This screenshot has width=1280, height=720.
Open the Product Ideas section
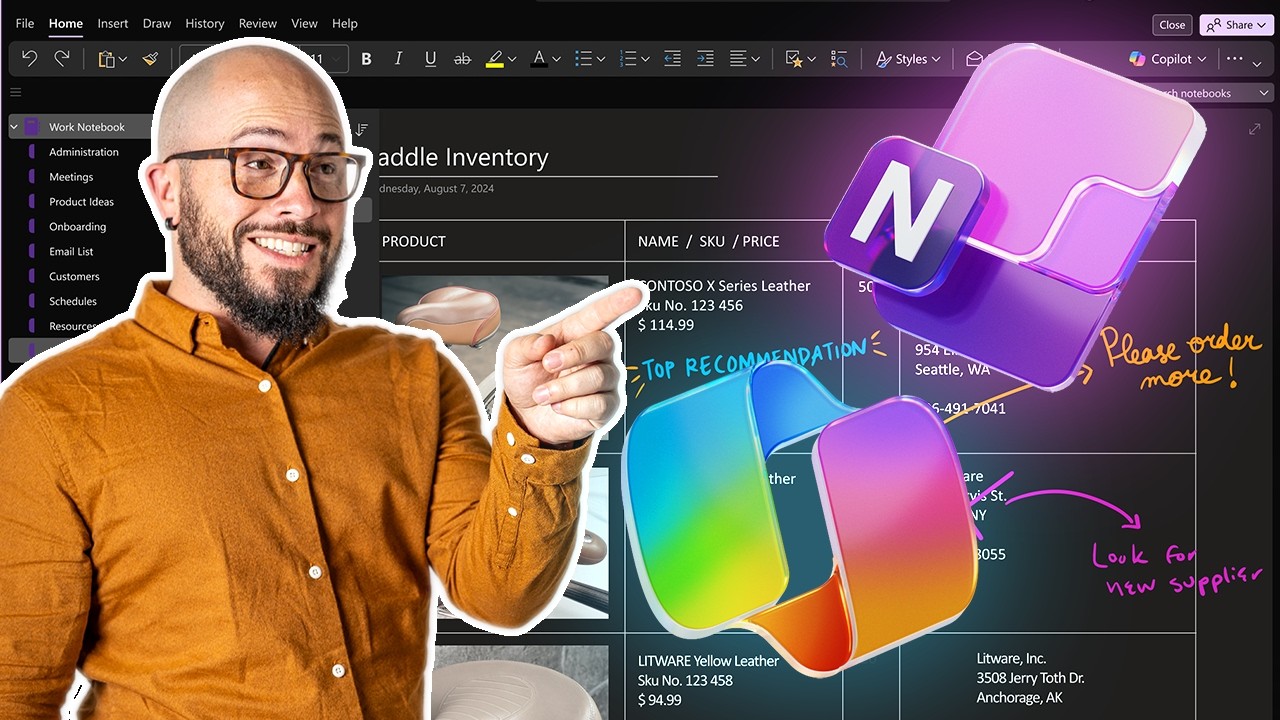point(81,202)
